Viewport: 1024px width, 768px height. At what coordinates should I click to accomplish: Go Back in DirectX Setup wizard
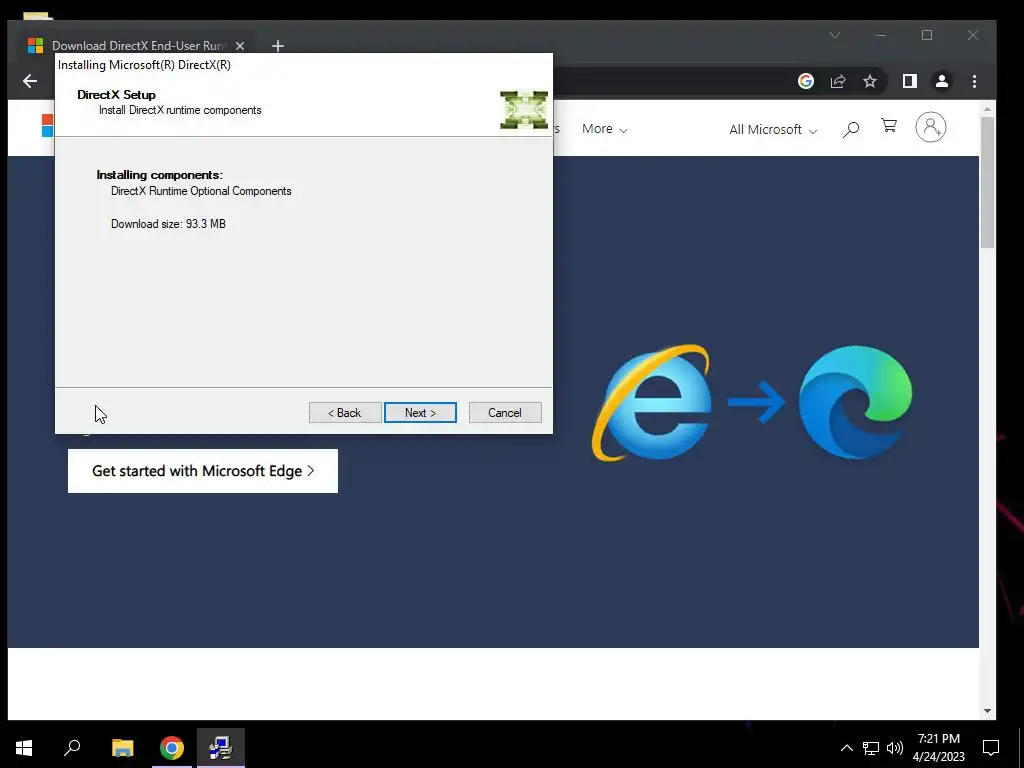click(x=345, y=413)
